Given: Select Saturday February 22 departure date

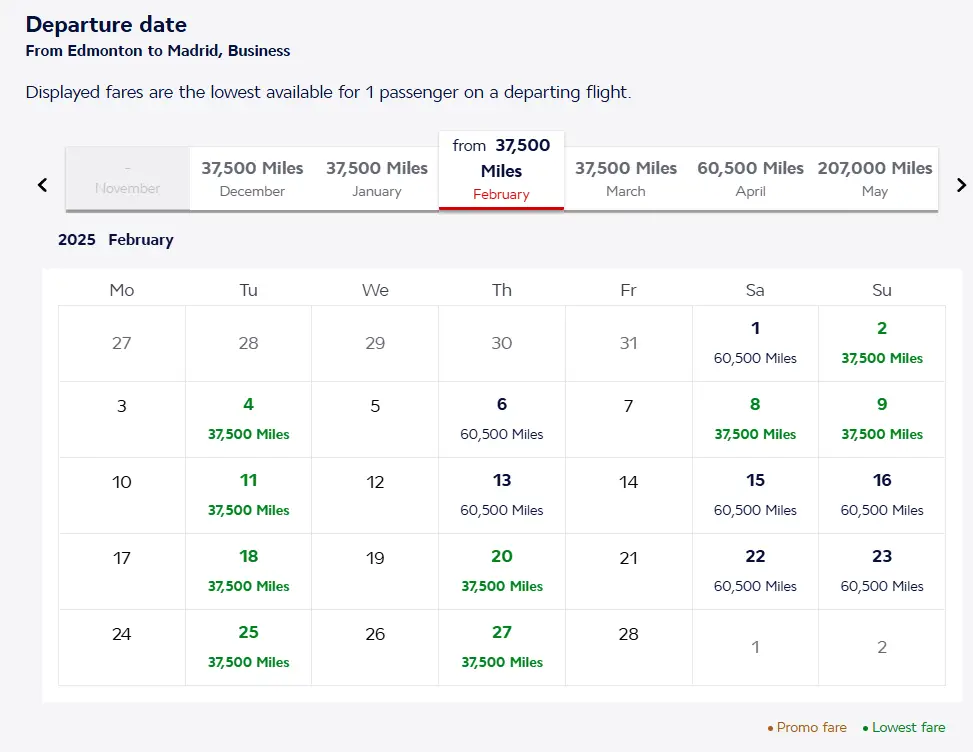Looking at the screenshot, I should [755, 571].
